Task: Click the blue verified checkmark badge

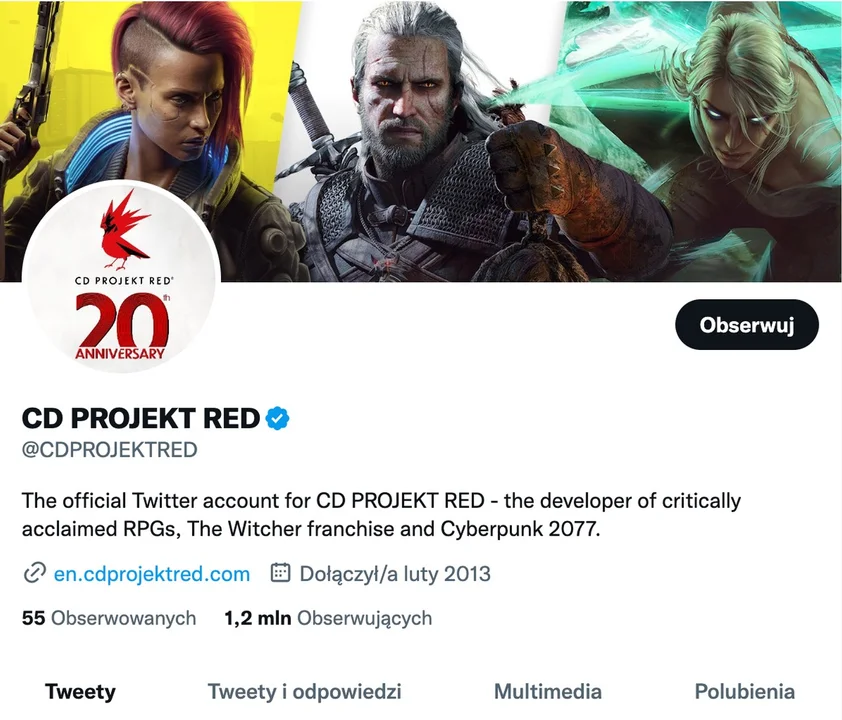Action: click(278, 419)
